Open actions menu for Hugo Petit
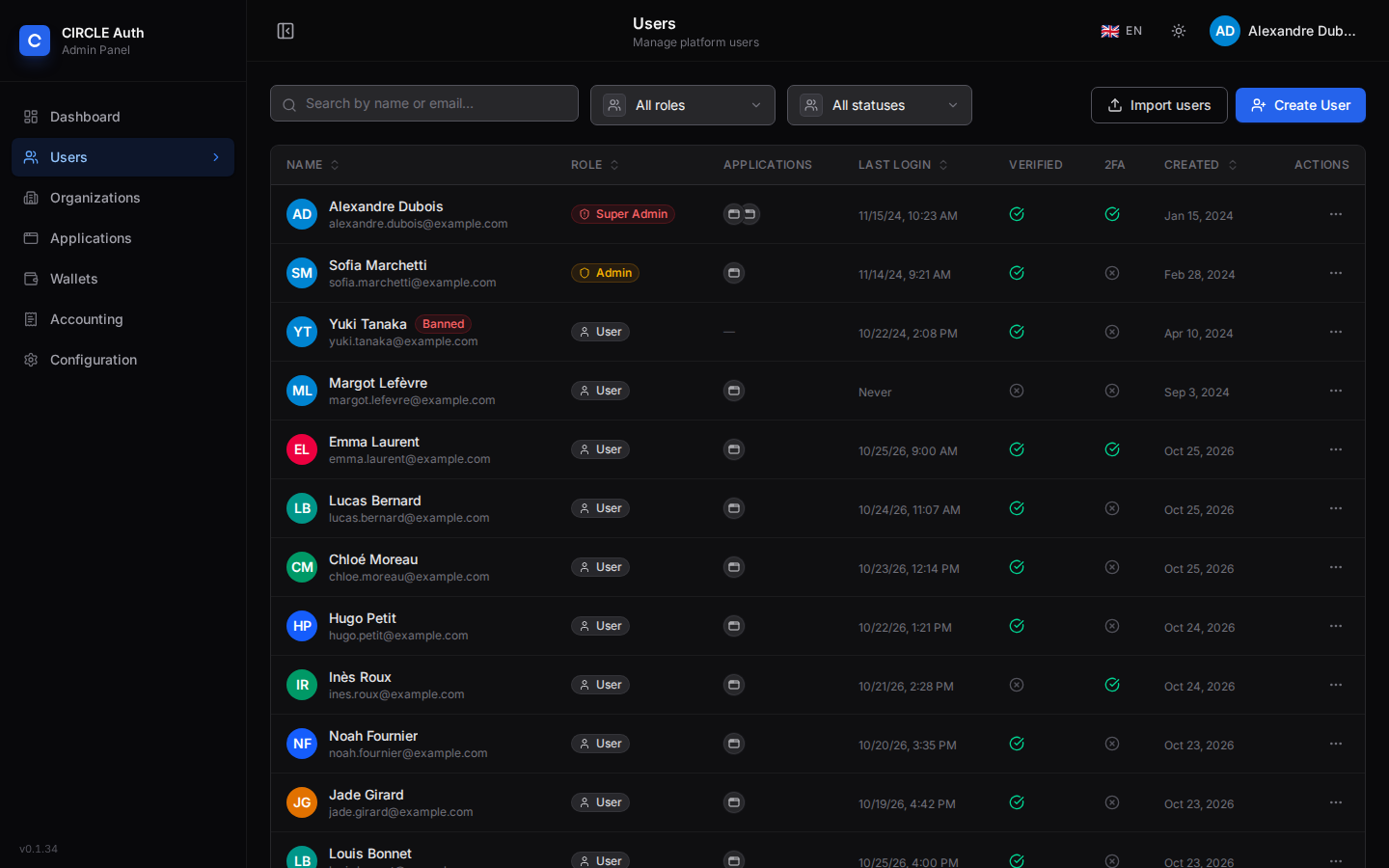 (x=1336, y=626)
